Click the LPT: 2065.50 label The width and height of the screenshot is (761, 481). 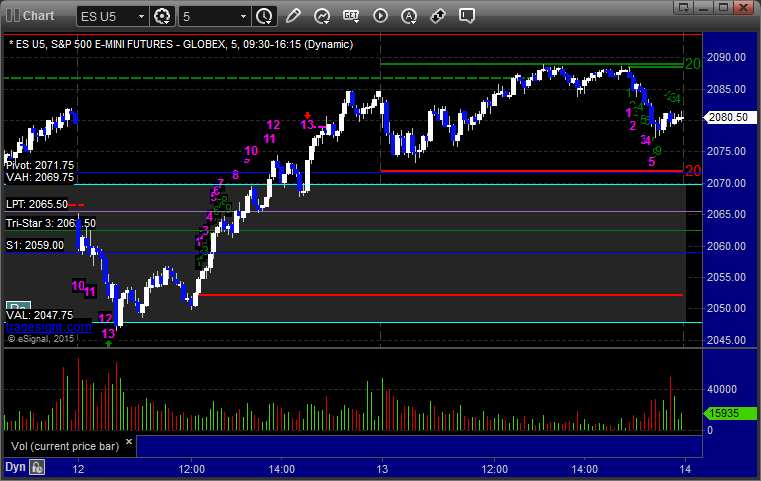tap(37, 204)
